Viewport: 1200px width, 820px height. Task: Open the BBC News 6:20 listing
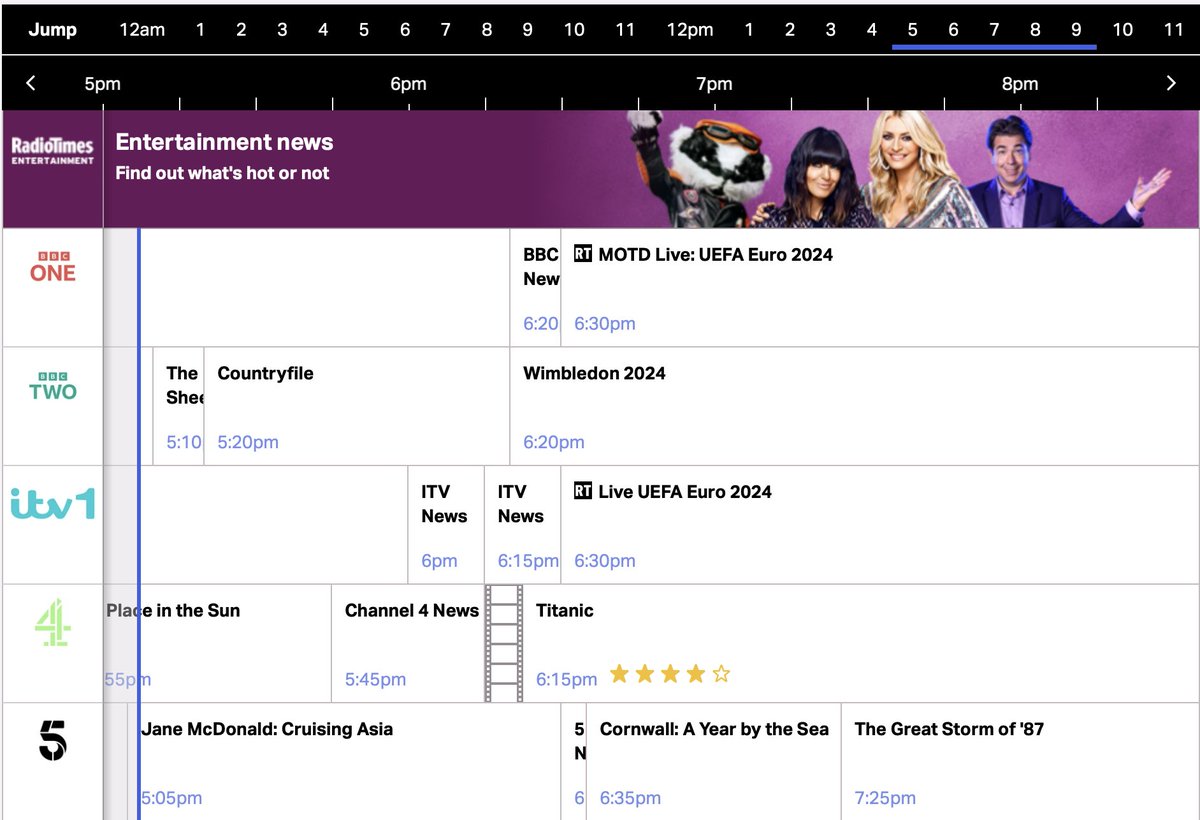536,288
